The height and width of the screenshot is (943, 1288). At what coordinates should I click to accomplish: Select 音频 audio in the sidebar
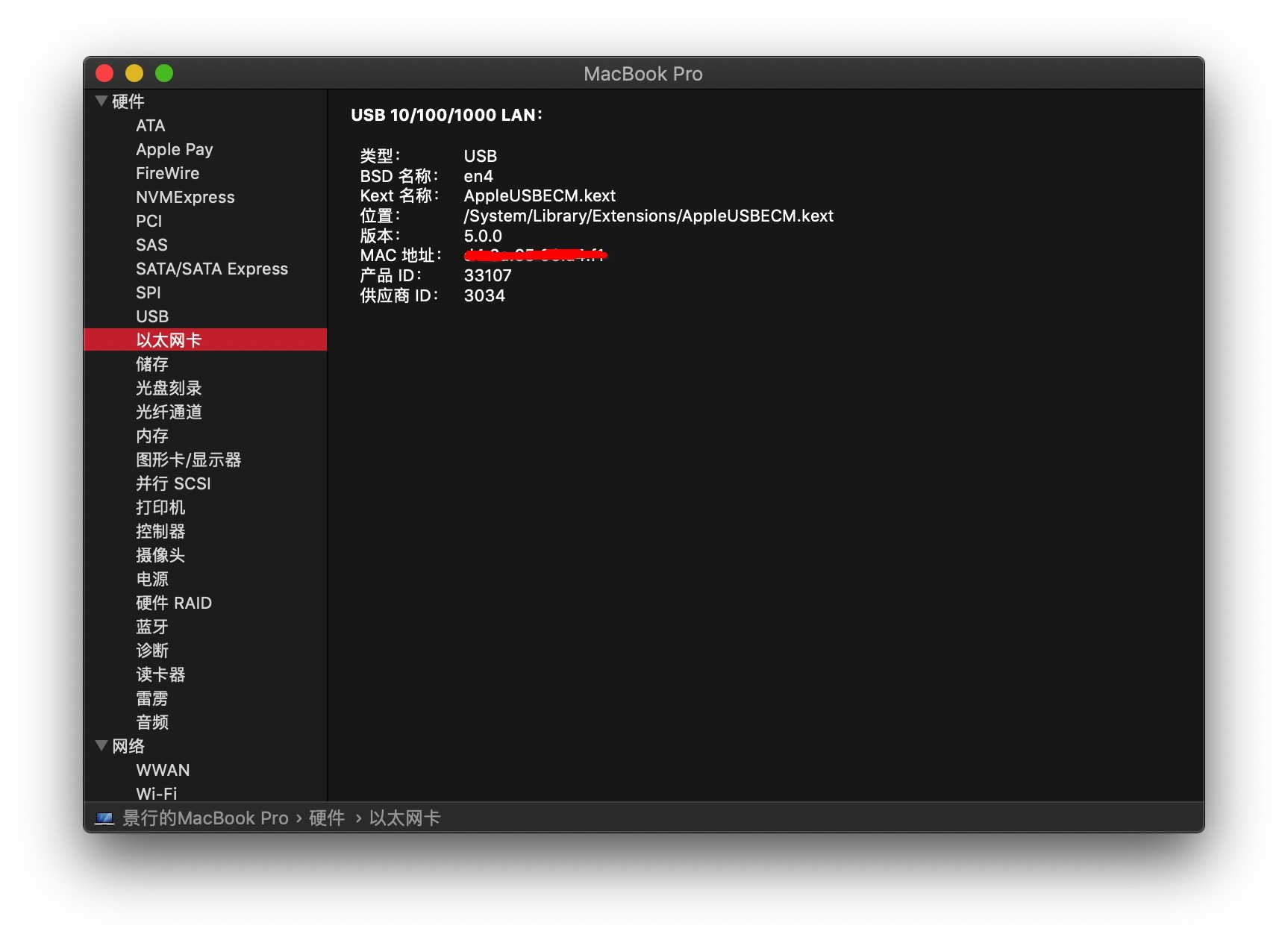pos(152,722)
